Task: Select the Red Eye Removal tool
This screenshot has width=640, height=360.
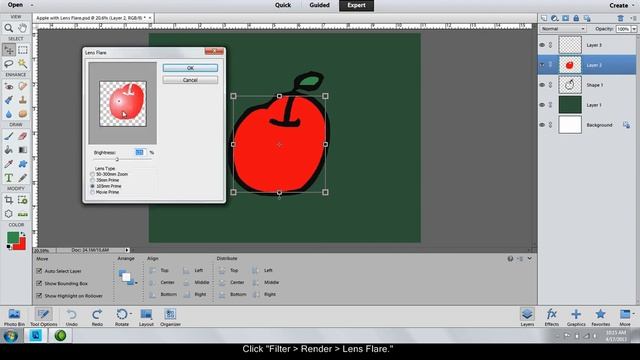Action: 9,86
